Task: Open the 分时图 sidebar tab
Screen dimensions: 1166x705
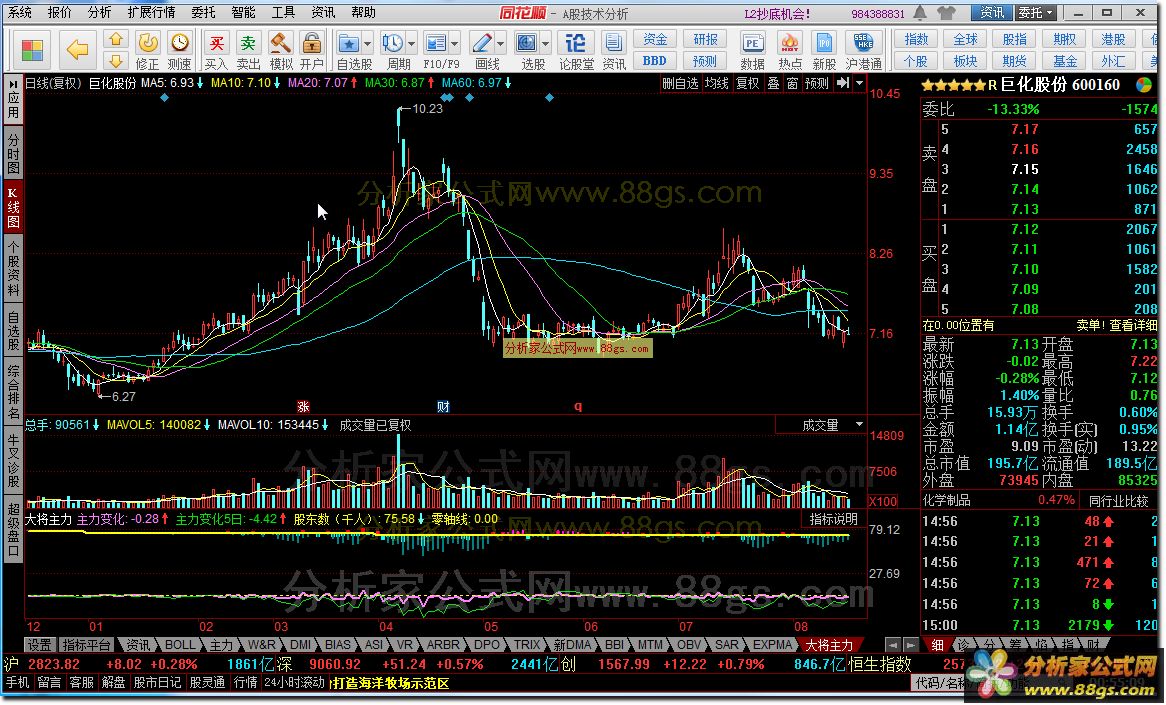Action: click(13, 153)
